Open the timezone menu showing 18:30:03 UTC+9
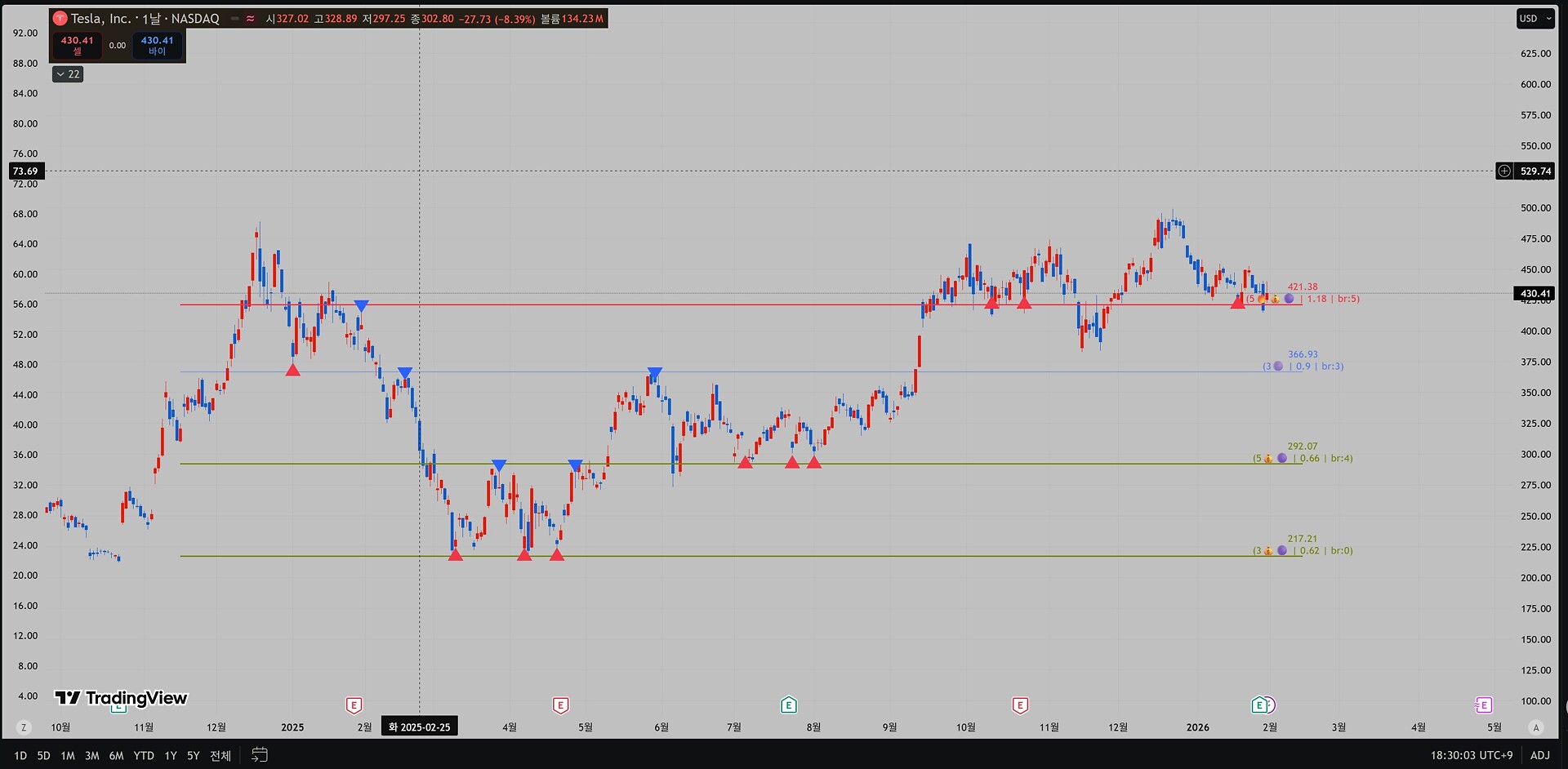Viewport: 1568px width, 769px height. 1472,755
